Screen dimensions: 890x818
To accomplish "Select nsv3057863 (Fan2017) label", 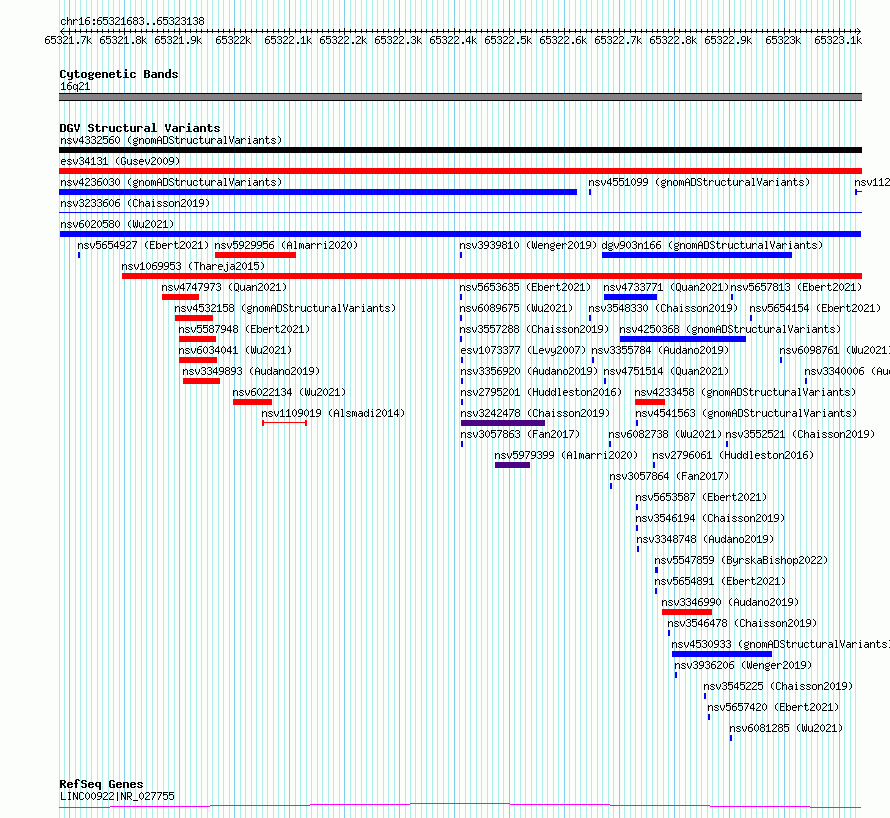I will click(x=520, y=434).
